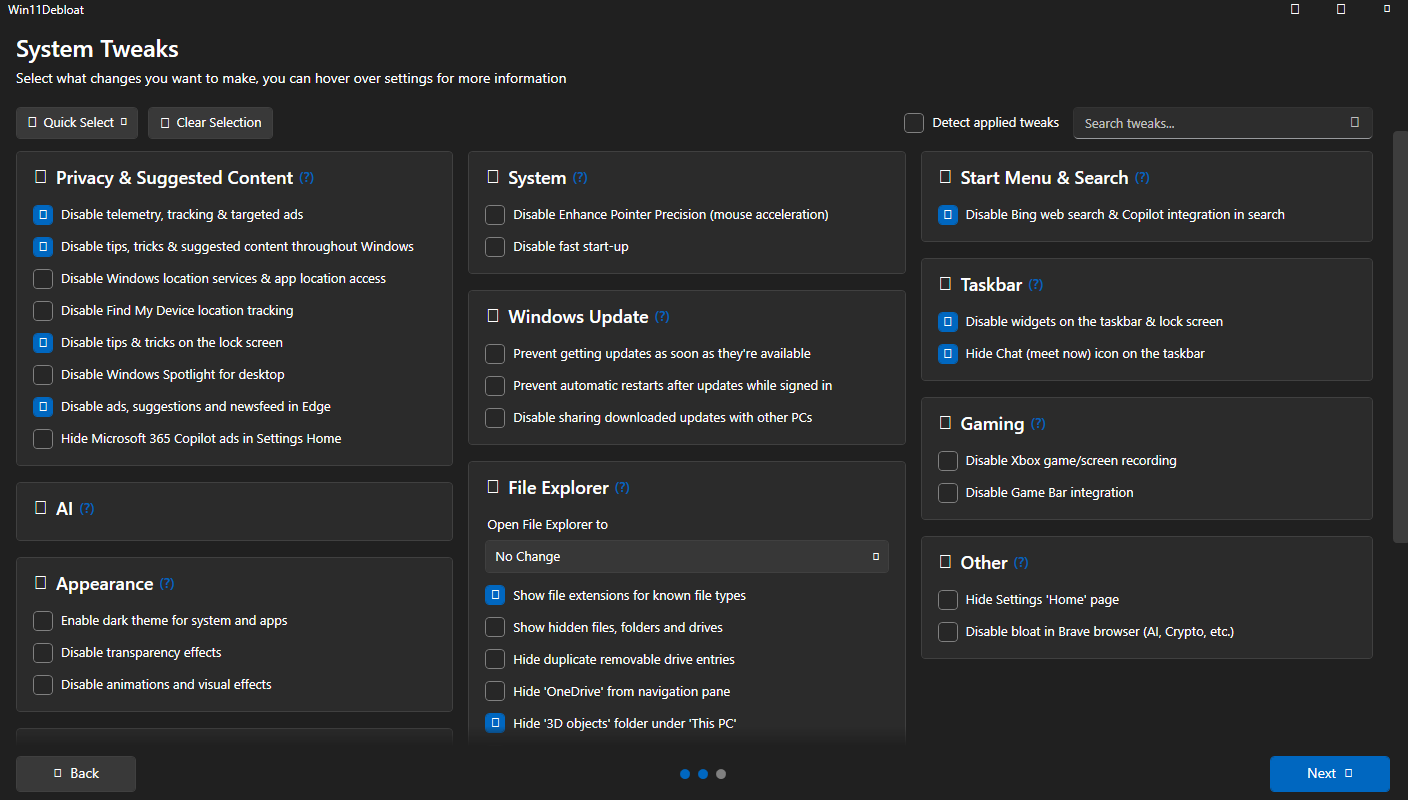Check Disable fast start-up
1408x800 pixels.
point(495,247)
